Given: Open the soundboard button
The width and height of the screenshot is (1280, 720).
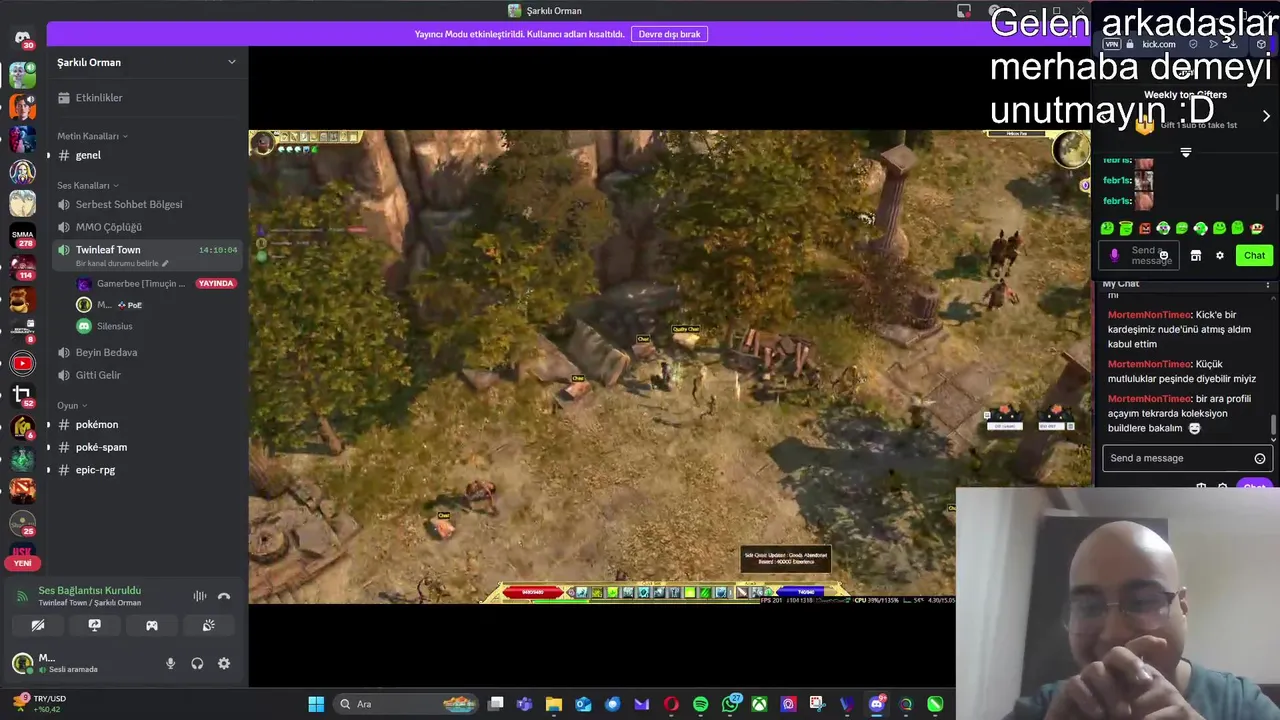Looking at the screenshot, I should point(209,625).
